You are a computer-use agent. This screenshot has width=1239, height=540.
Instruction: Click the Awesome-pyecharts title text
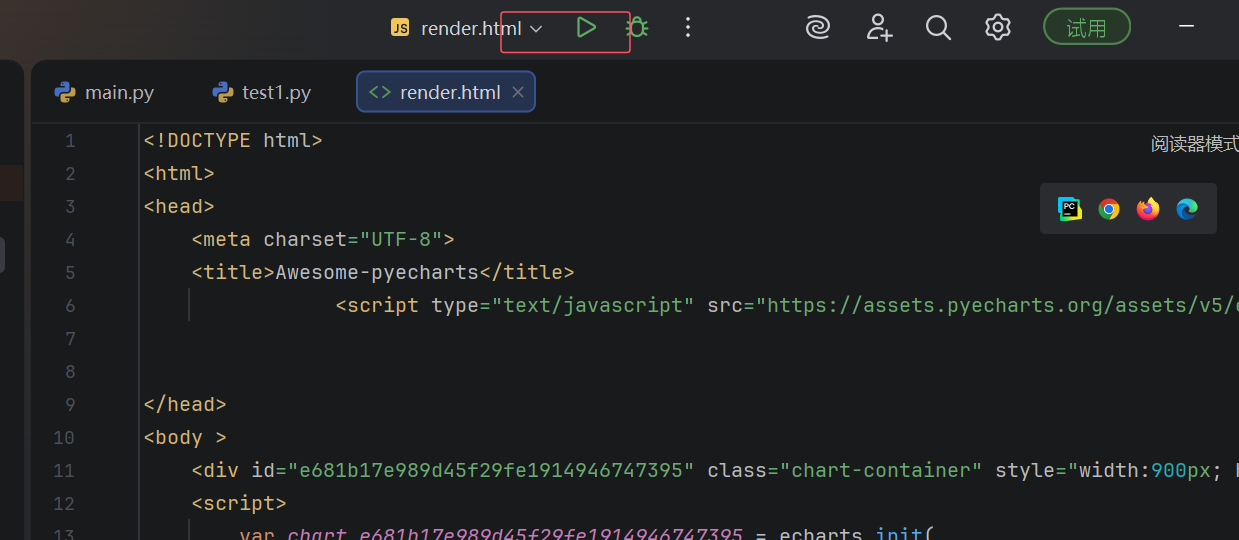pos(377,273)
